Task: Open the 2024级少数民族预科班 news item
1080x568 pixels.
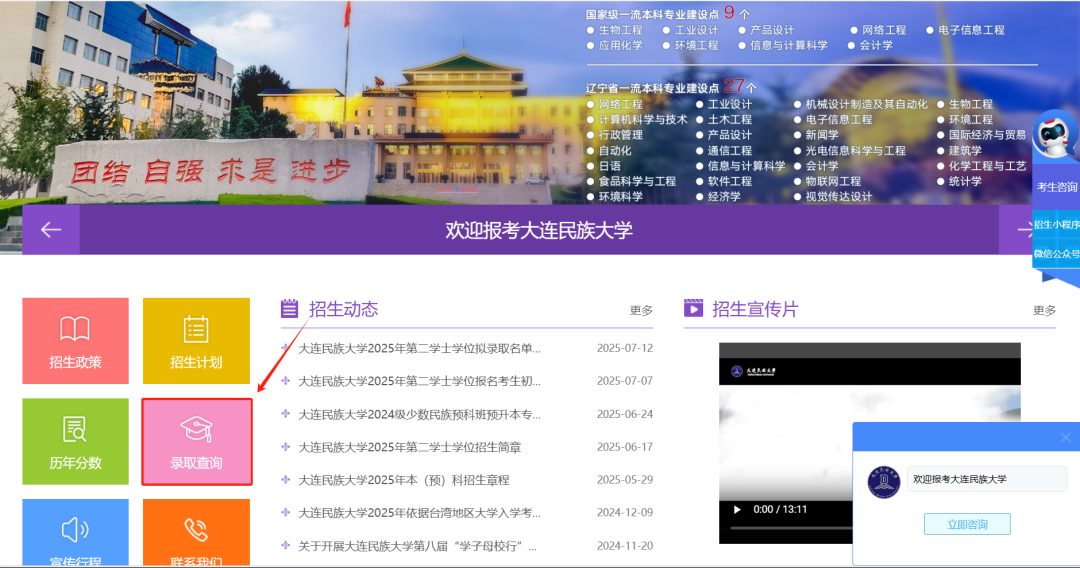Action: [x=419, y=414]
